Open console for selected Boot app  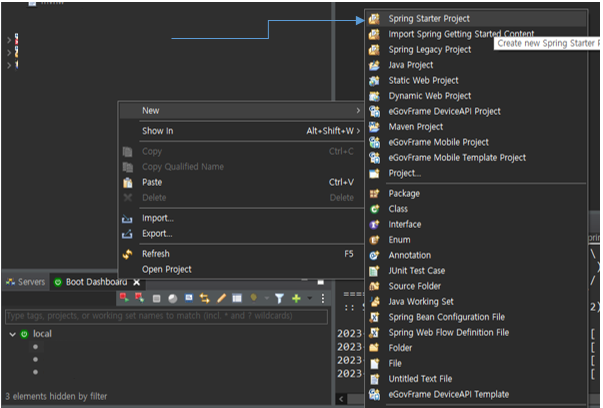coord(189,298)
